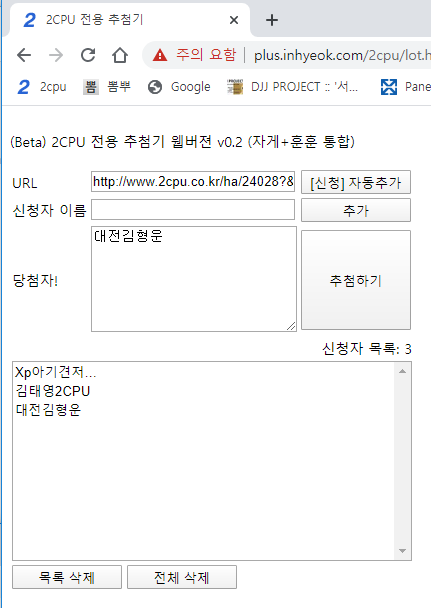Click the 추첨하기 draw button
Screen dimensions: 431x608
(x=356, y=280)
